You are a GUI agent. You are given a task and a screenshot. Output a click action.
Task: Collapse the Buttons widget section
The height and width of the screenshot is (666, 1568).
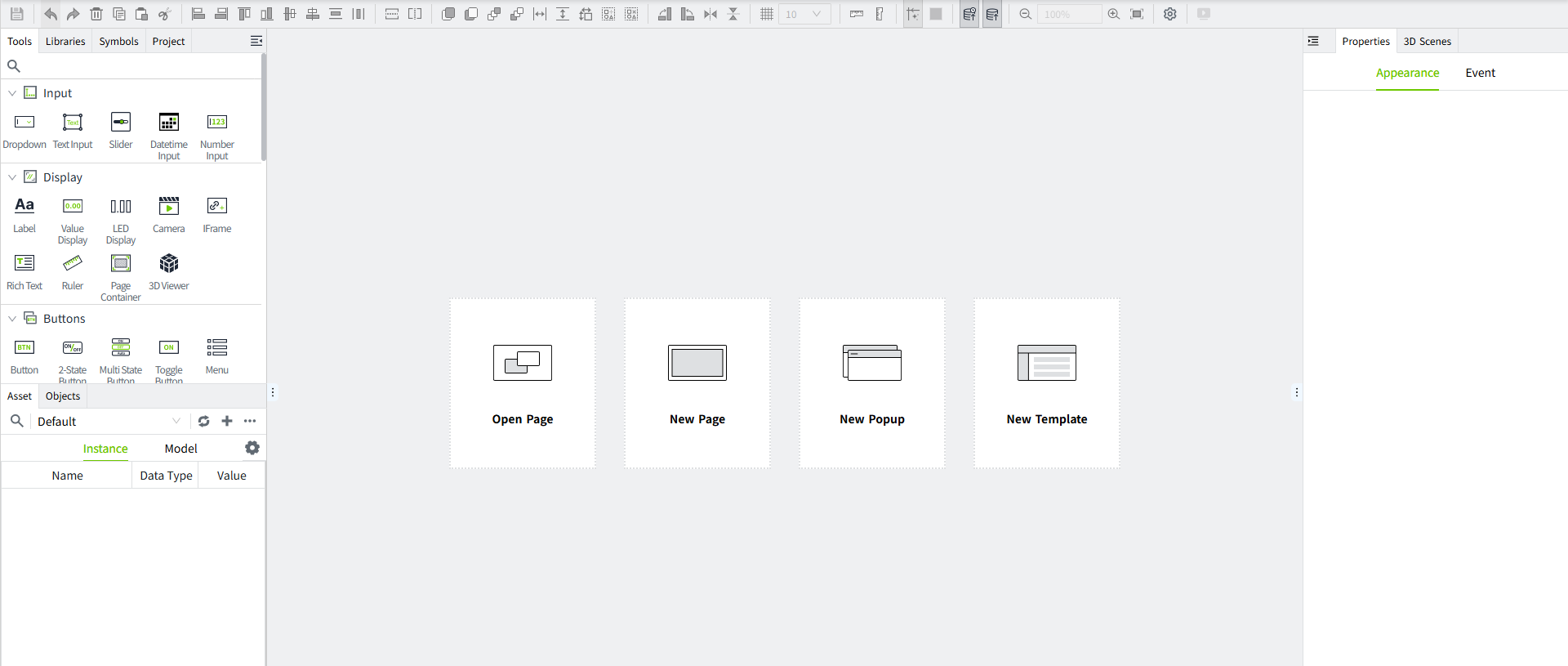[x=12, y=319]
